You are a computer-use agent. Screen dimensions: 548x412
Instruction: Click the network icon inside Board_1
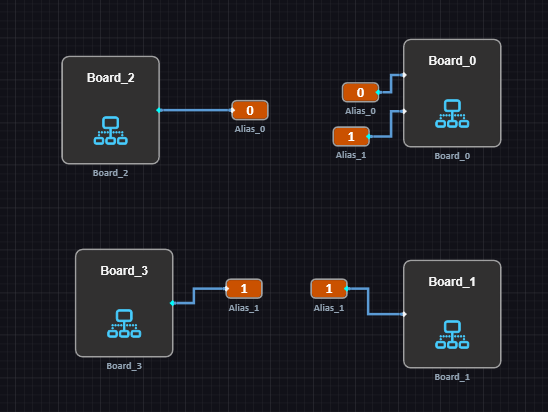pyautogui.click(x=452, y=334)
